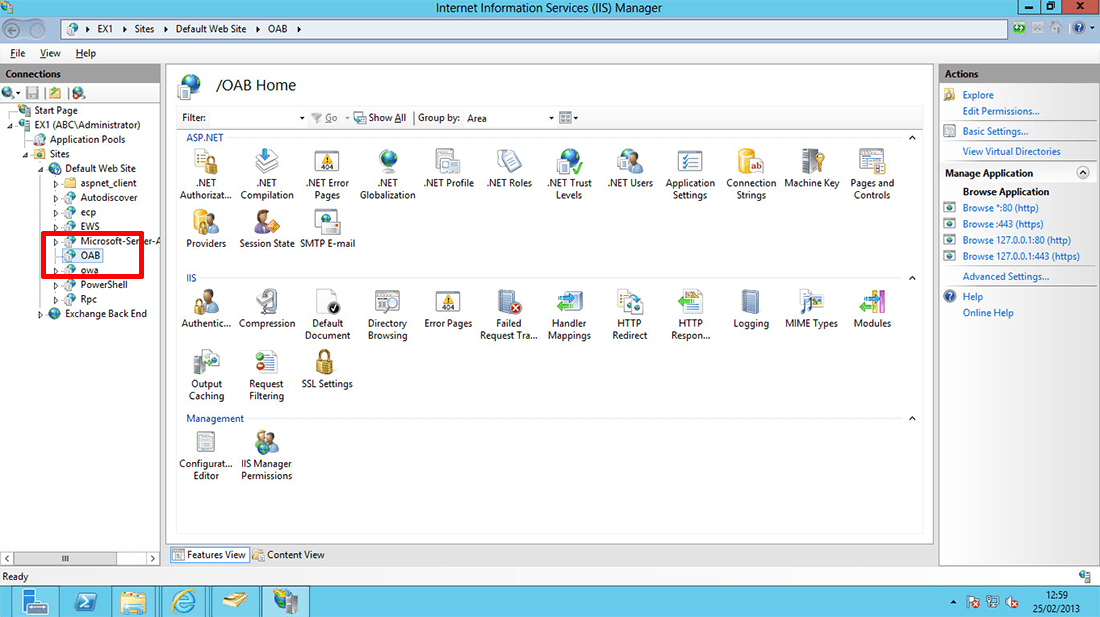Open the Compression feature
Screen dimensions: 1100x617
point(267,309)
